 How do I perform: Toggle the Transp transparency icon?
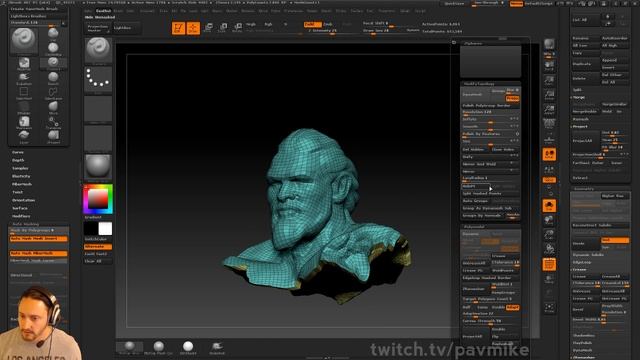(549, 279)
